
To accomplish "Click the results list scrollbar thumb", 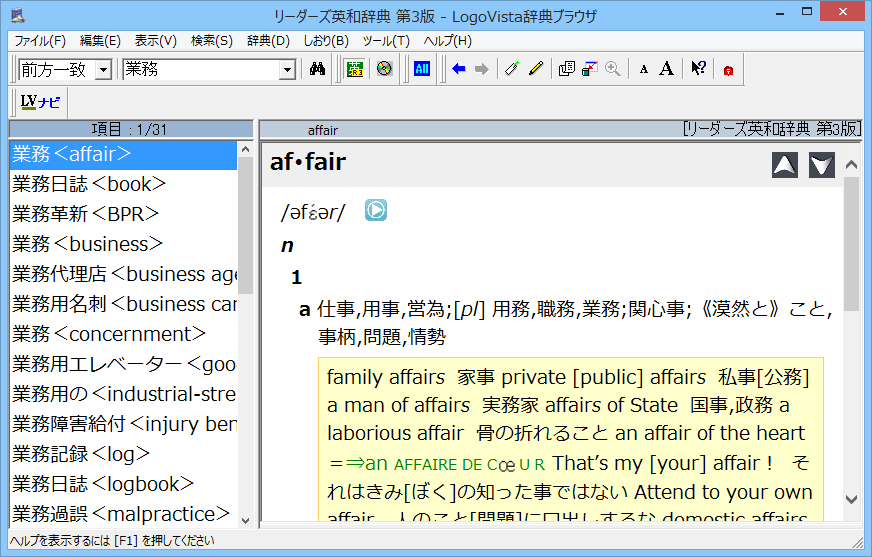I will point(245,225).
